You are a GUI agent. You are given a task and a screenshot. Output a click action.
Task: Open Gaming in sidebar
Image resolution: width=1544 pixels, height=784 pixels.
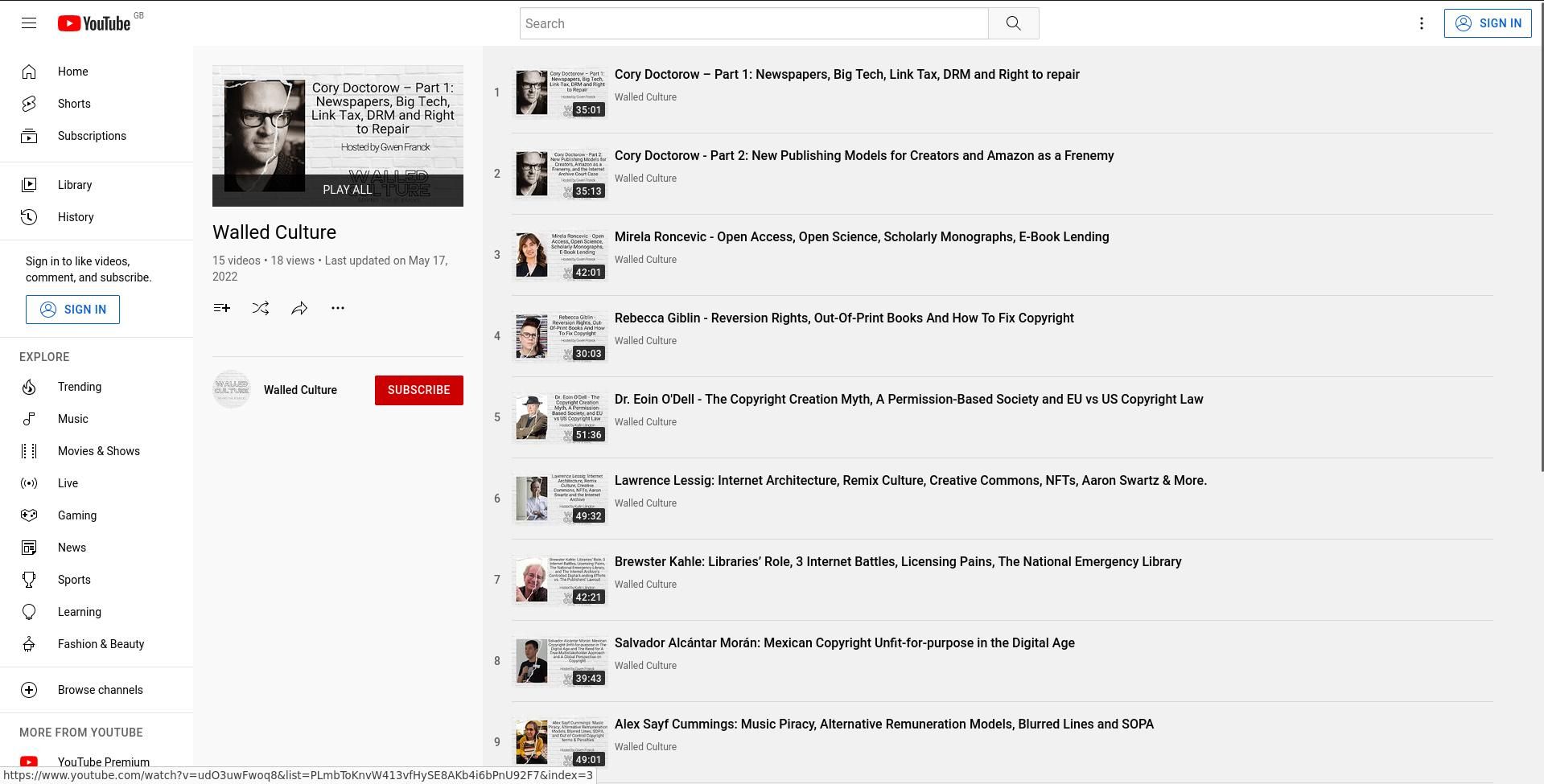(97, 515)
